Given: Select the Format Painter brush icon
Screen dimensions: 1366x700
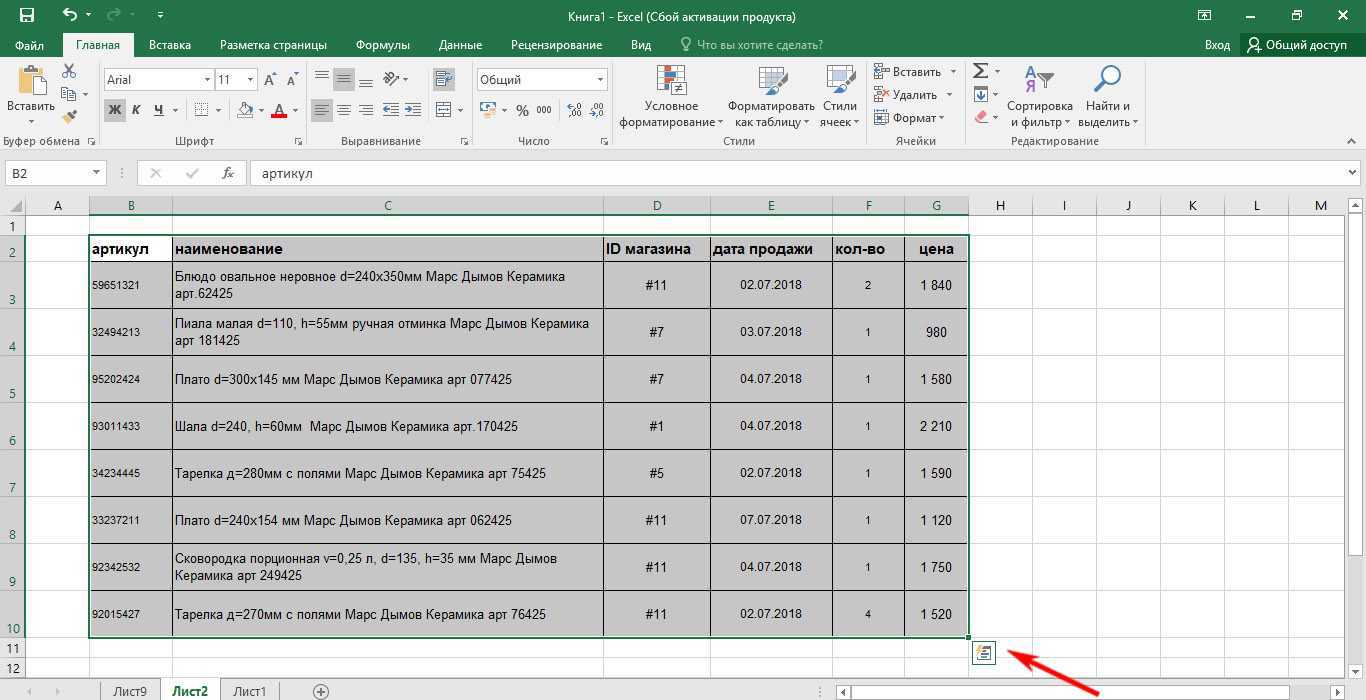Looking at the screenshot, I should point(69,117).
